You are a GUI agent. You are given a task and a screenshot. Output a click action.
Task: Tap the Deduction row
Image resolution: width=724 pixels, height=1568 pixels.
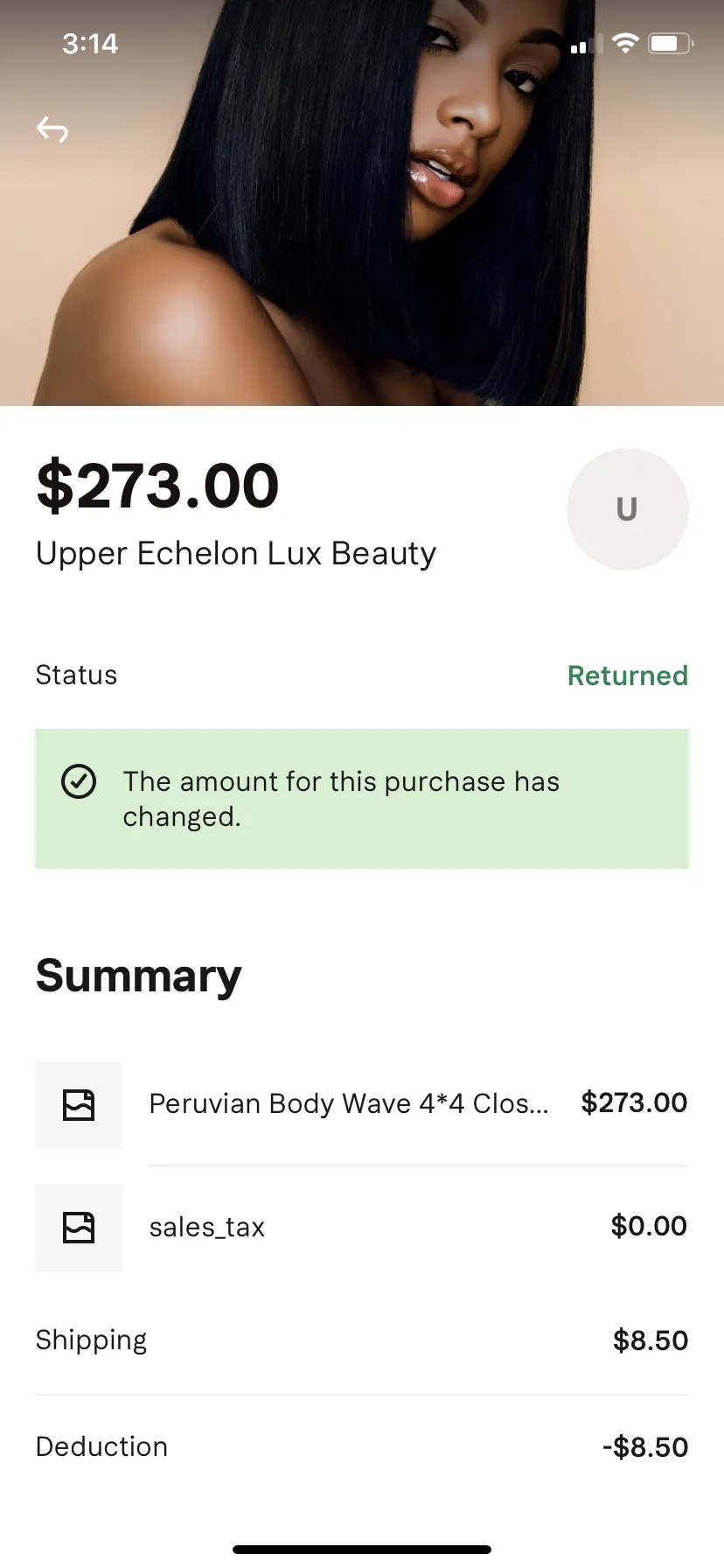point(362,1447)
